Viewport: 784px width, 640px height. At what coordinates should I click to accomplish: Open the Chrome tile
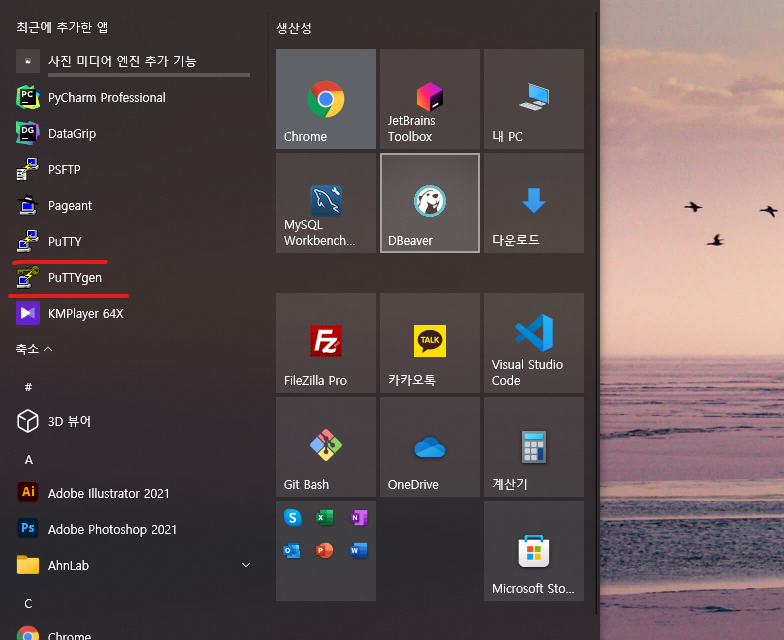pos(326,98)
